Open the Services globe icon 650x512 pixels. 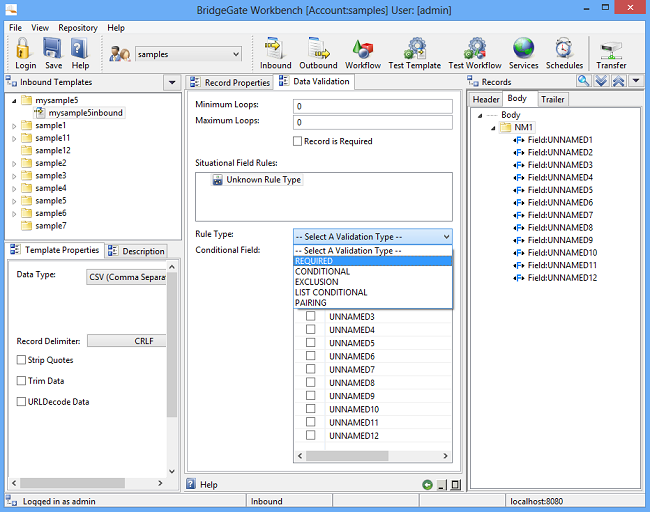point(524,49)
